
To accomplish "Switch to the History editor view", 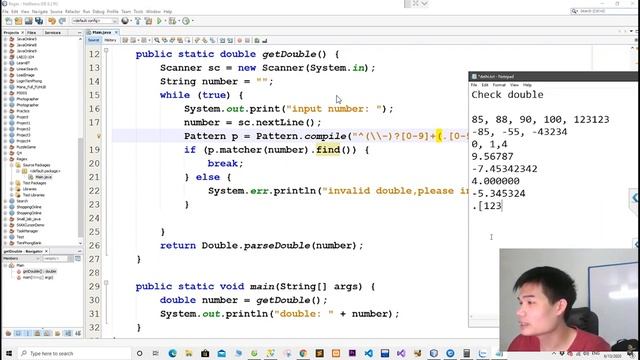I will pos(110,40).
